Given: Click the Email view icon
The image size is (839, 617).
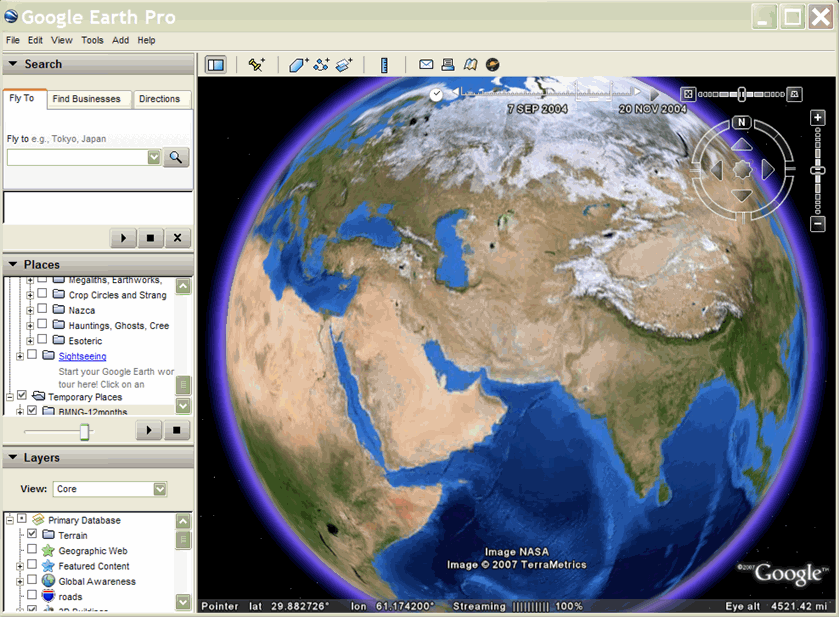Looking at the screenshot, I should point(425,63).
